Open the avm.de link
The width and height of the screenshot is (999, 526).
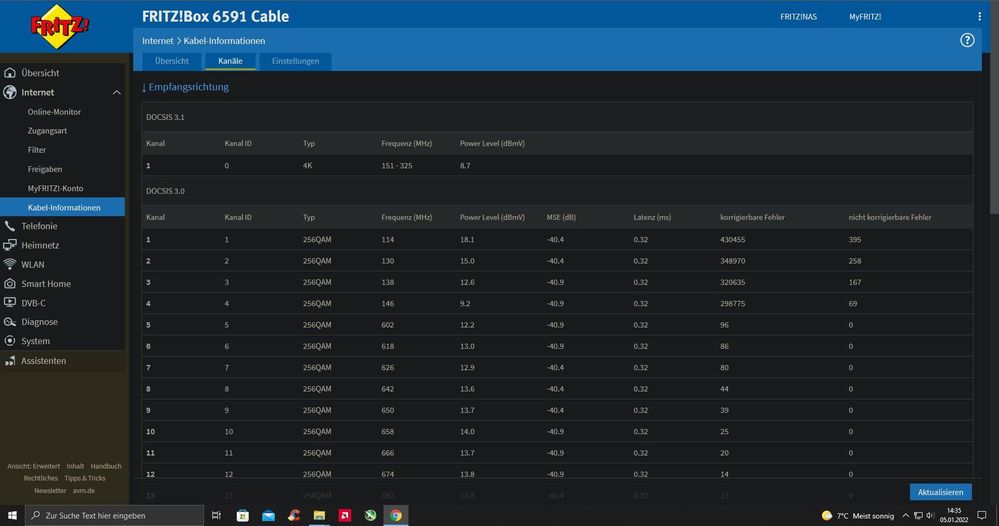pos(83,490)
